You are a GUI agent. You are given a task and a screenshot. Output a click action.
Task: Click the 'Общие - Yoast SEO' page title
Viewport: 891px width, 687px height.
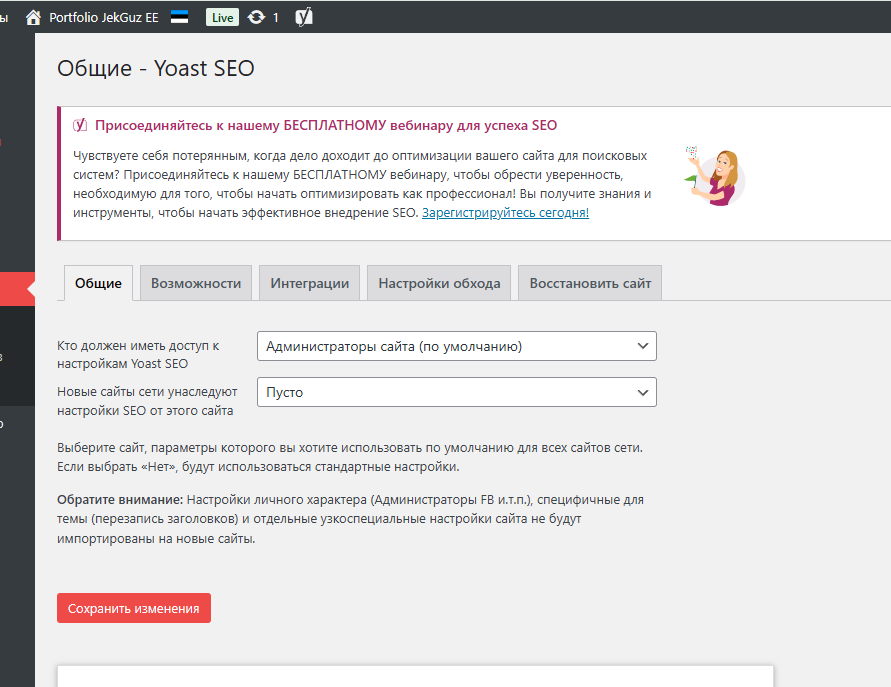point(156,68)
